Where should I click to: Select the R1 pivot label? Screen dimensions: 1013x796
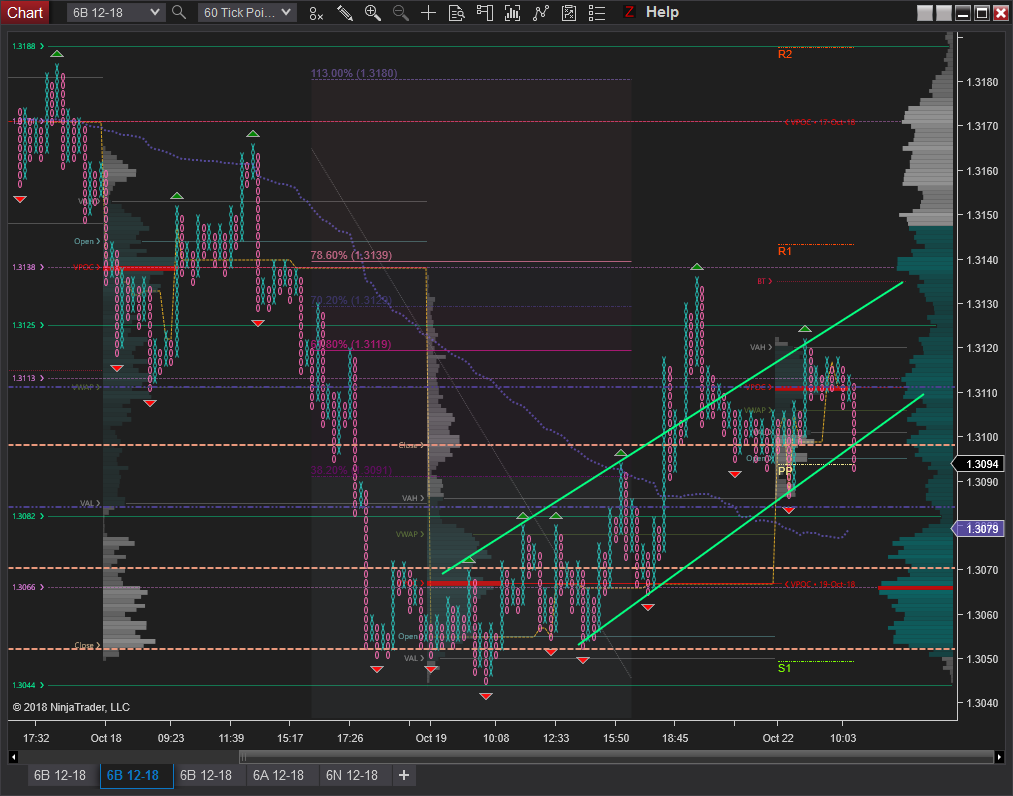pyautogui.click(x=785, y=251)
